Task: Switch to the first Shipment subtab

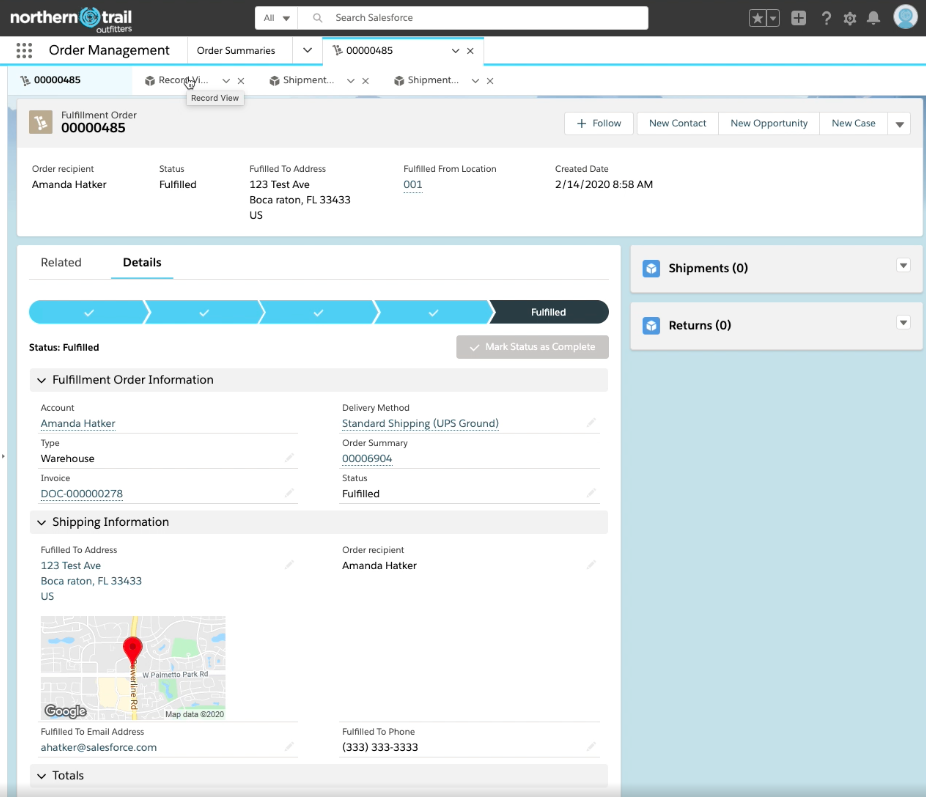Action: 308,80
